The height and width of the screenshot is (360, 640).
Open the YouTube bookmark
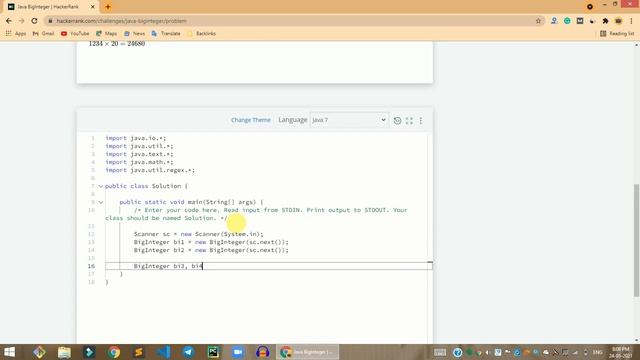pyautogui.click(x=75, y=33)
